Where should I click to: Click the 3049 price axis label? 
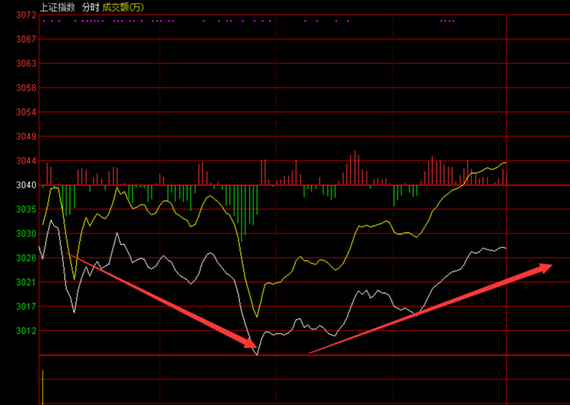tap(26, 136)
